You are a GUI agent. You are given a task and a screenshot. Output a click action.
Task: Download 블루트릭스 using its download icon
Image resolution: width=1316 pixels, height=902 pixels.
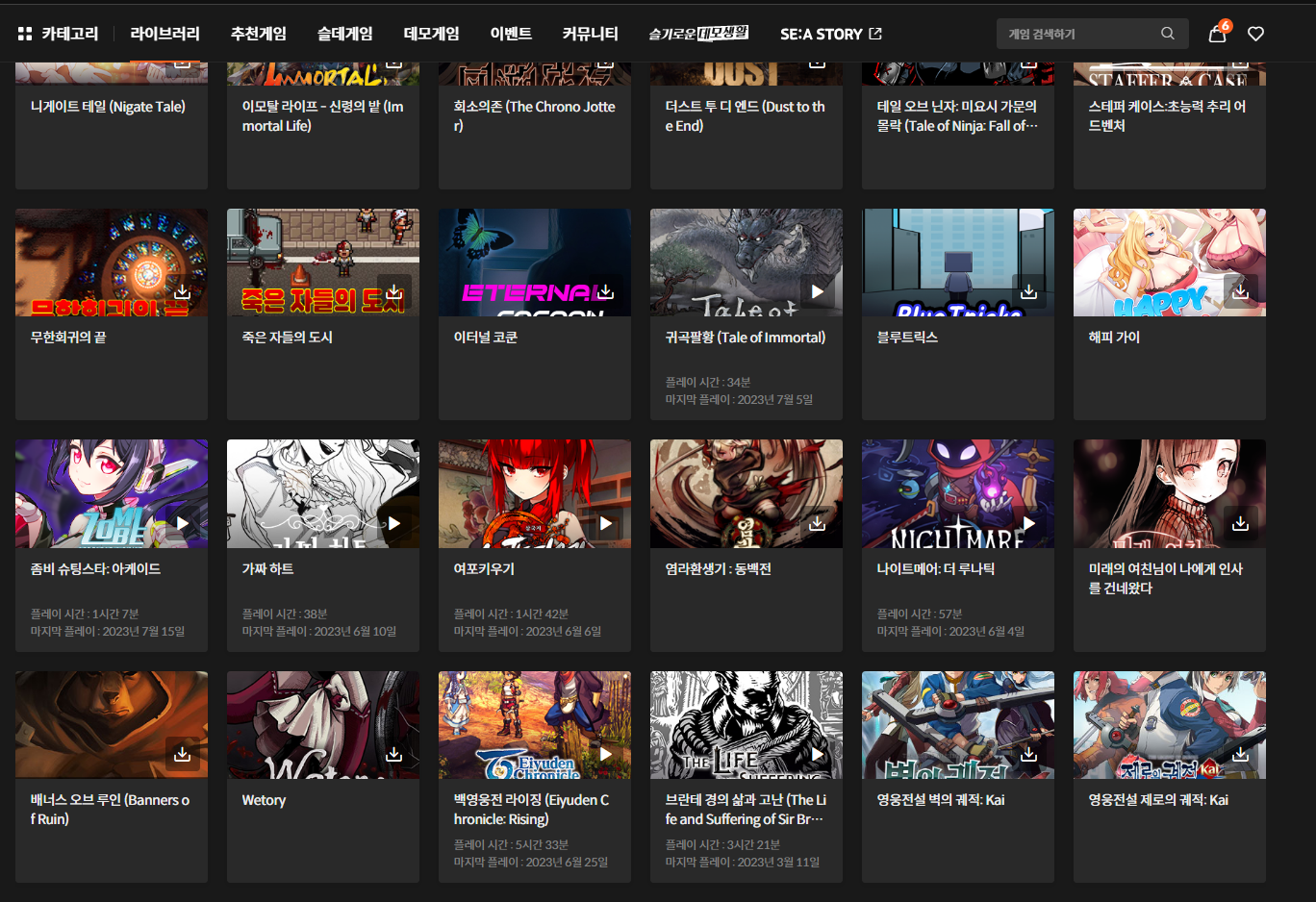tap(1028, 291)
